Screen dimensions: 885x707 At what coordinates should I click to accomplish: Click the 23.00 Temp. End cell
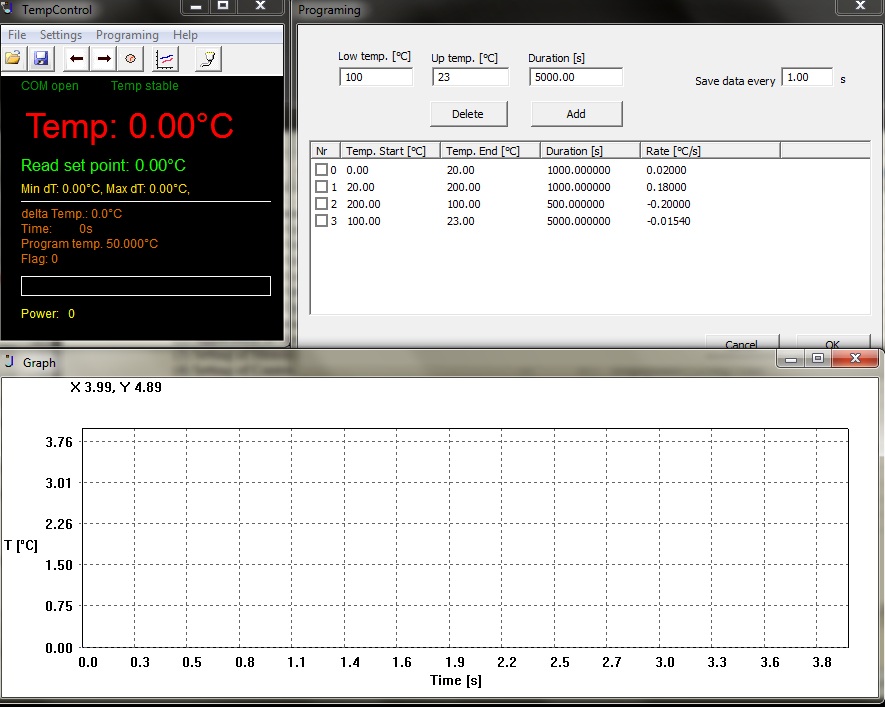461,221
